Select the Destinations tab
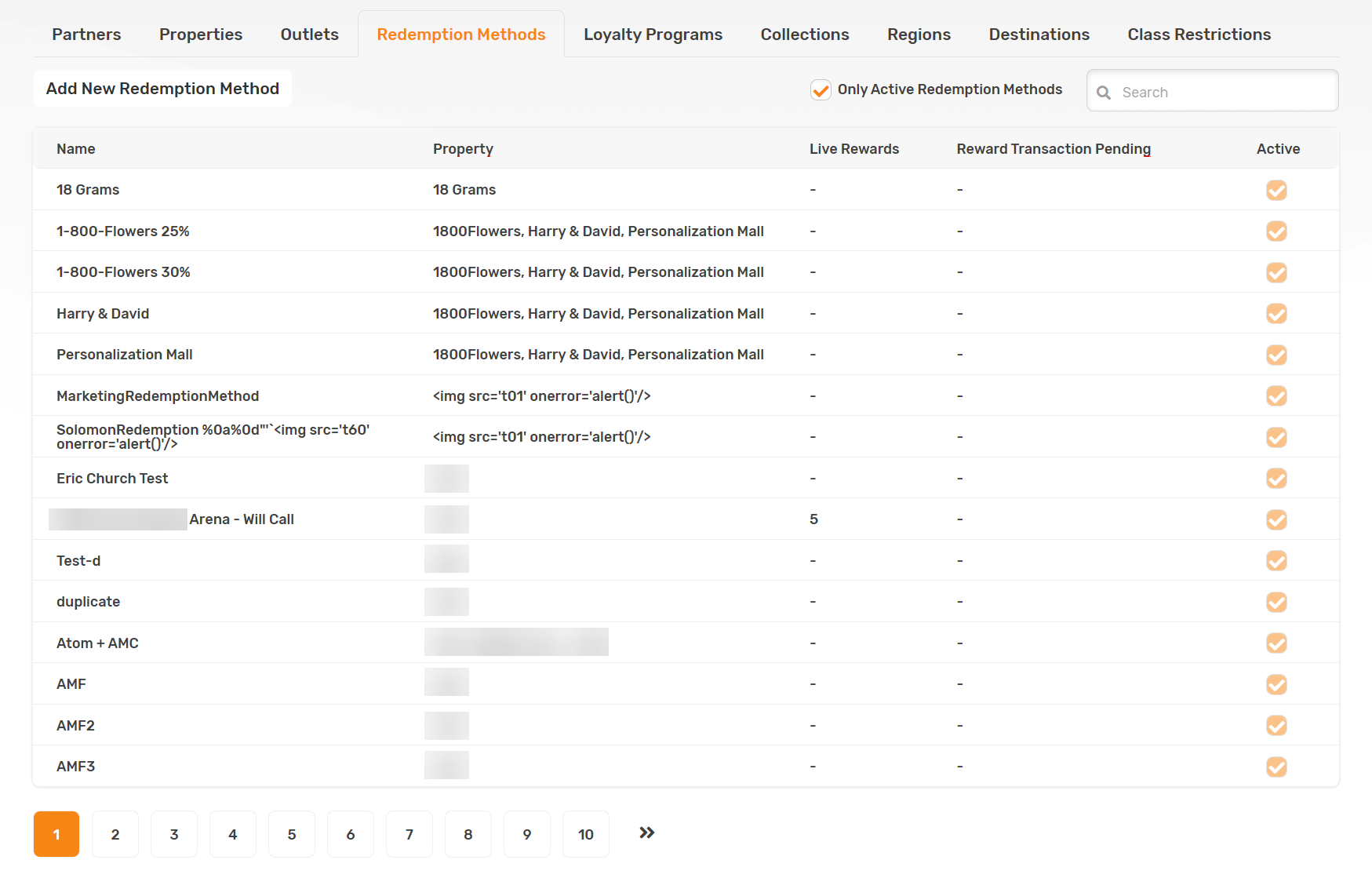The height and width of the screenshot is (889, 1372). [1039, 35]
